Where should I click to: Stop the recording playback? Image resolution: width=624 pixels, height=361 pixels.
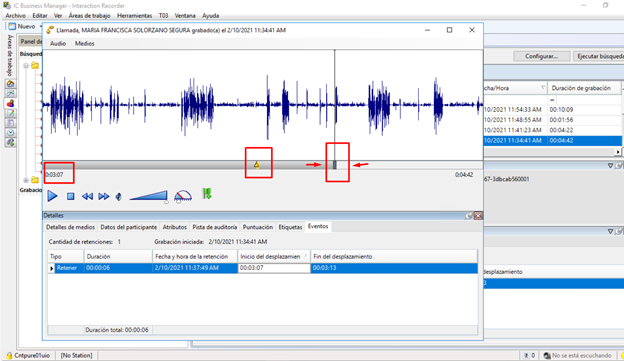coord(70,196)
